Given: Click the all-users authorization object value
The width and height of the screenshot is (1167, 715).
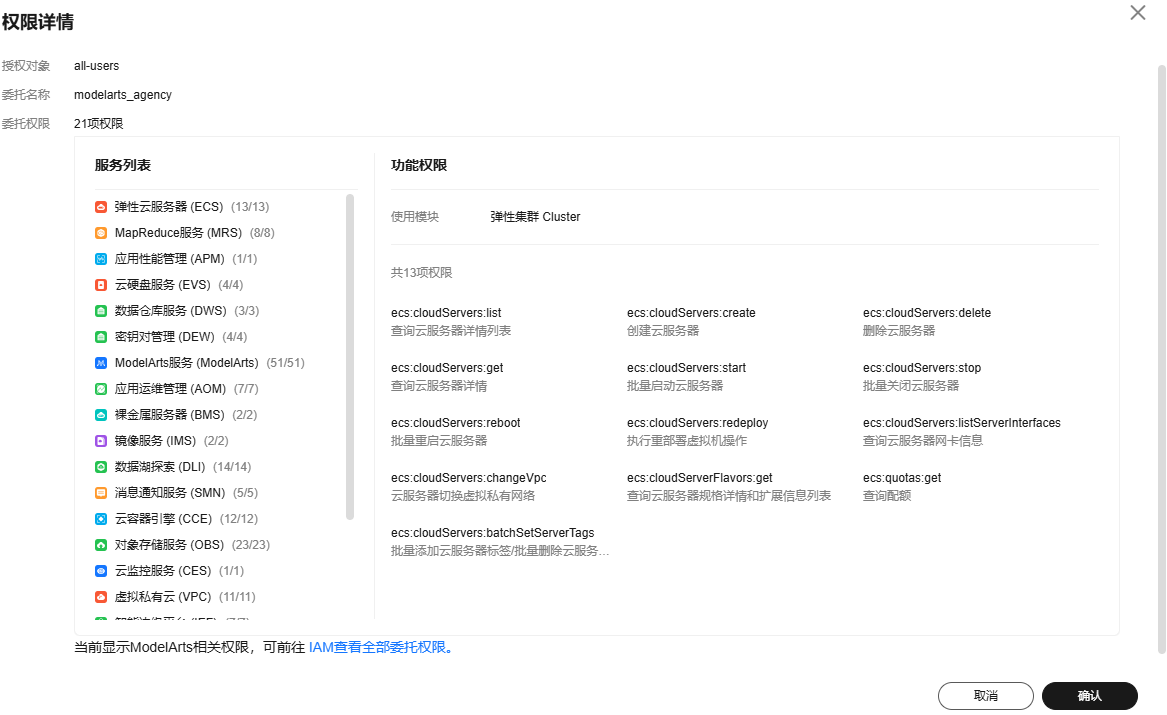Looking at the screenshot, I should (96, 66).
